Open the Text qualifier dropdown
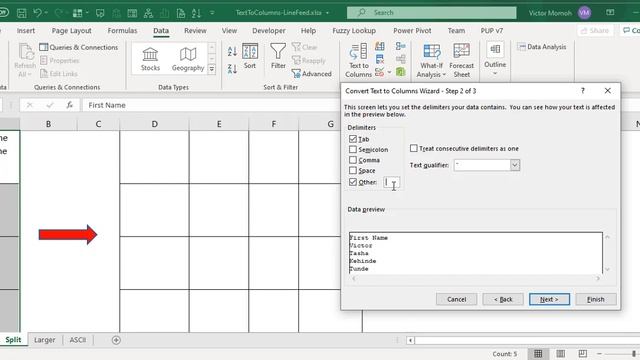This screenshot has width=640, height=360. tap(515, 165)
